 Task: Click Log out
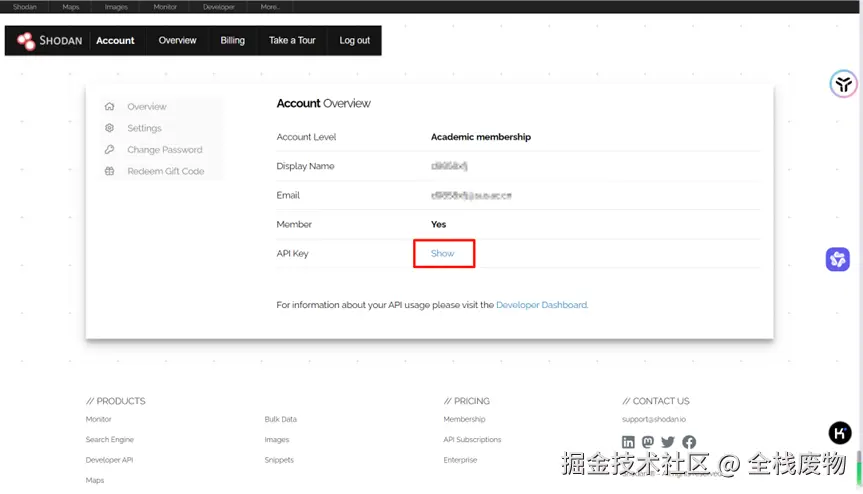pyautogui.click(x=354, y=40)
